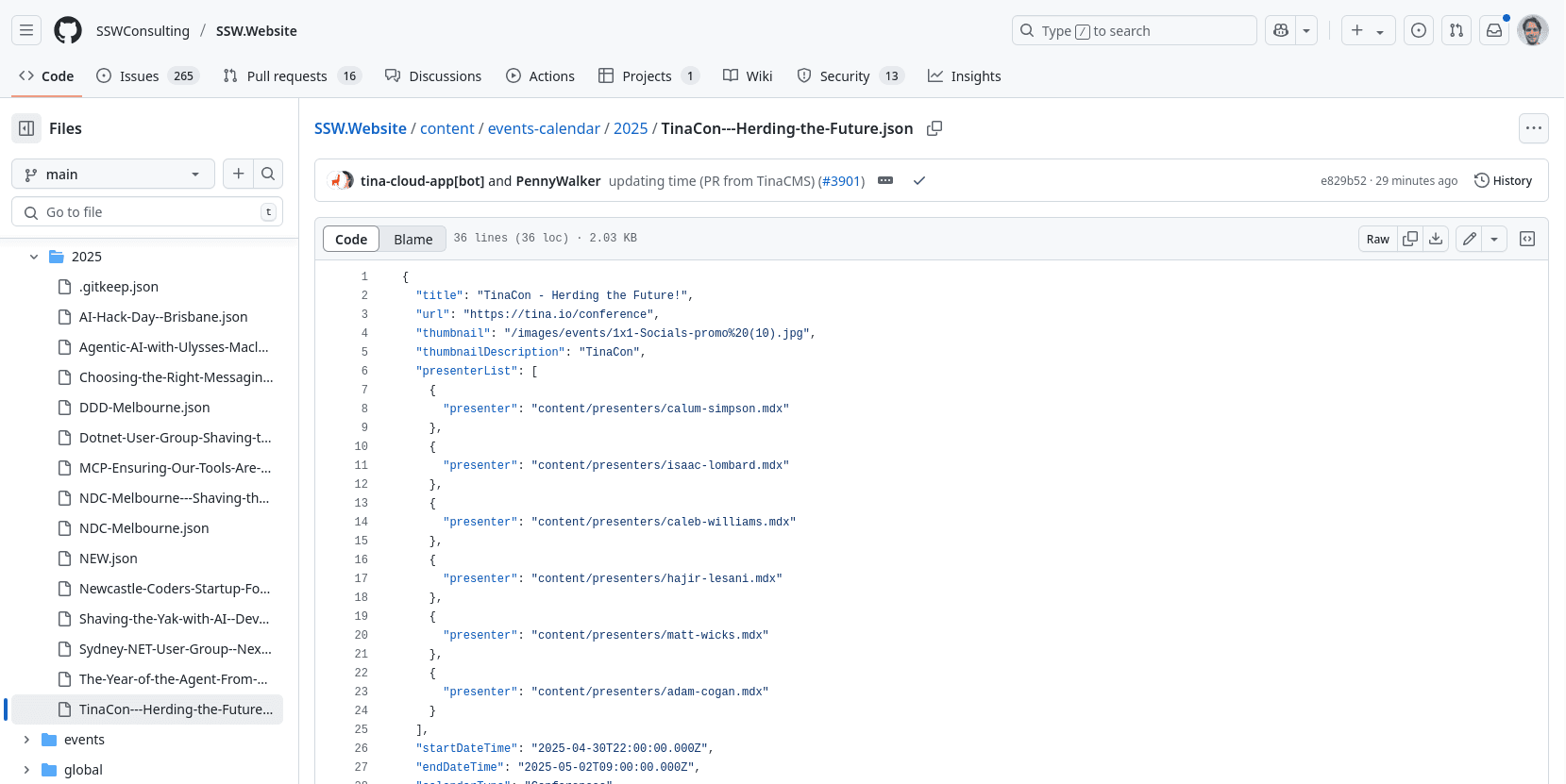Open the GitHub homepage logo
Screen dimensions: 1566x784
point(68,30)
